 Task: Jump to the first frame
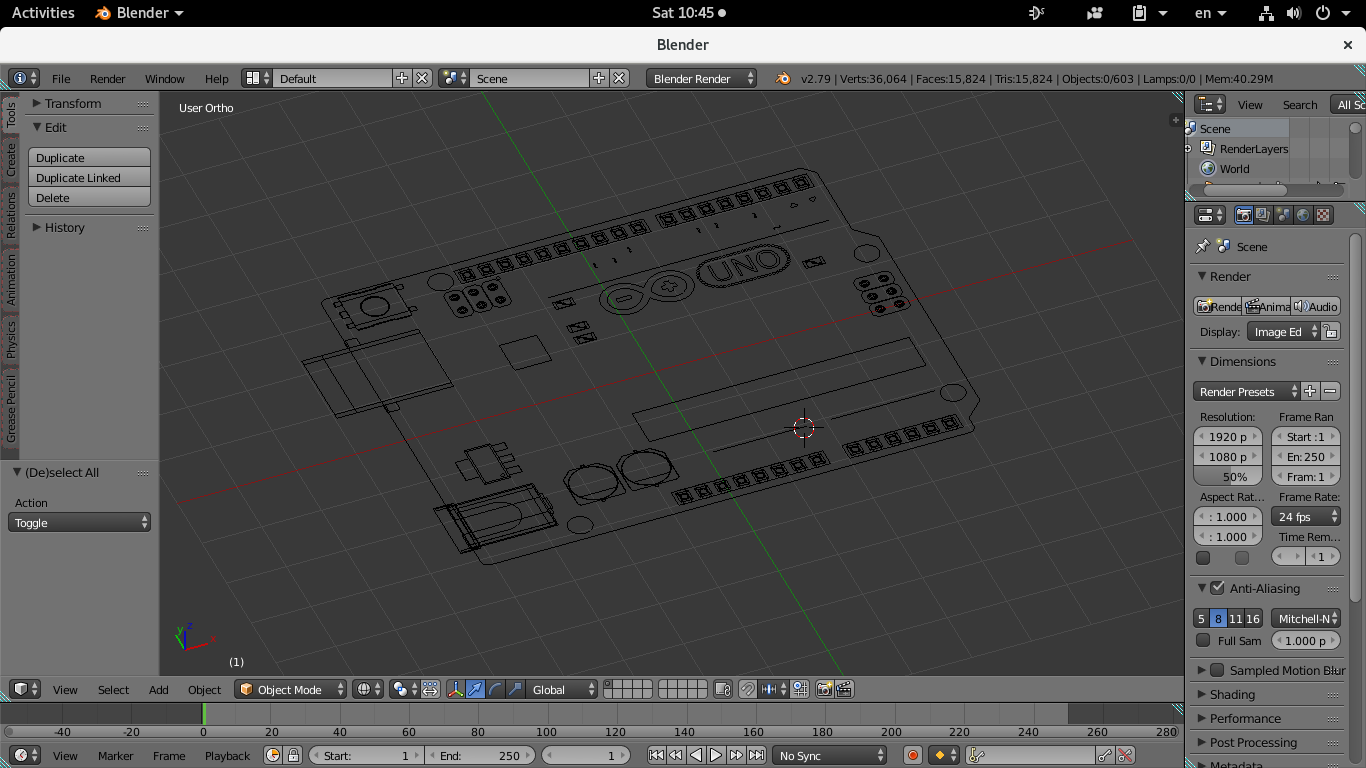(x=656, y=755)
